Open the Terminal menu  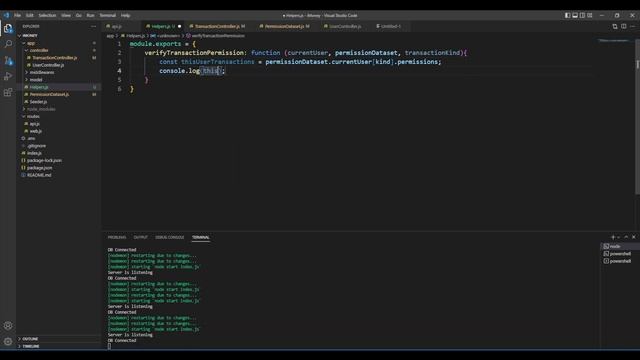(108, 15)
